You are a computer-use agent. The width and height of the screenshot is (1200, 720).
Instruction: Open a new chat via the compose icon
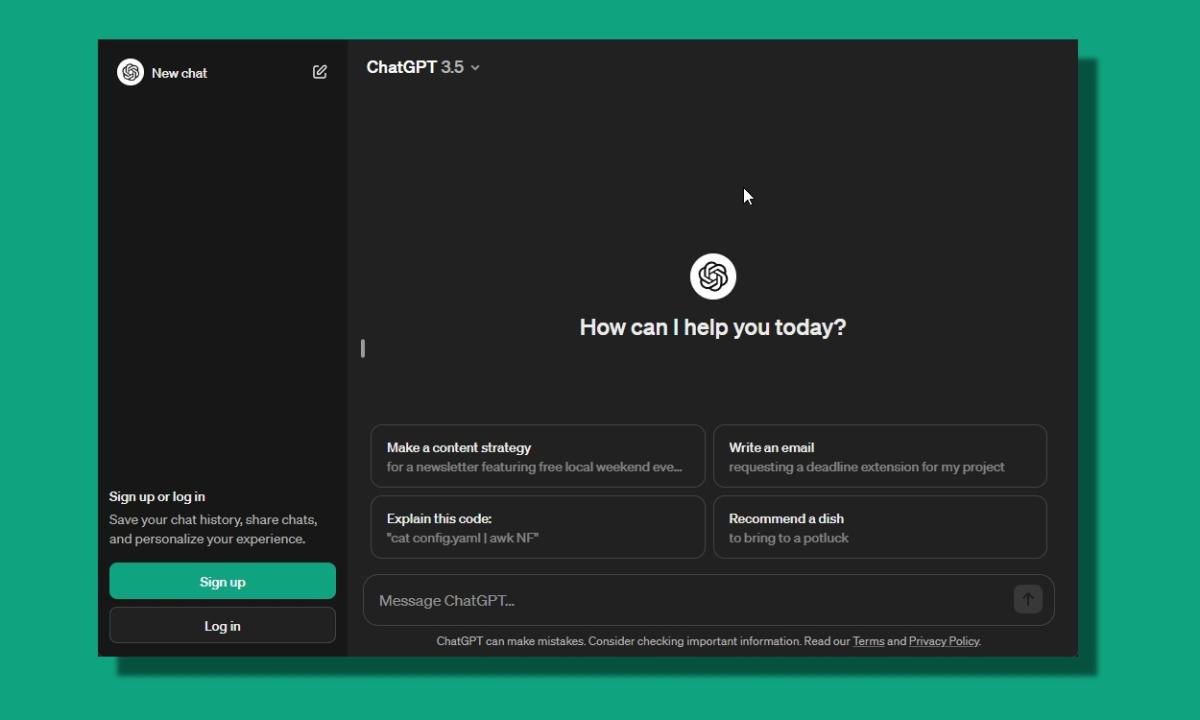click(320, 72)
